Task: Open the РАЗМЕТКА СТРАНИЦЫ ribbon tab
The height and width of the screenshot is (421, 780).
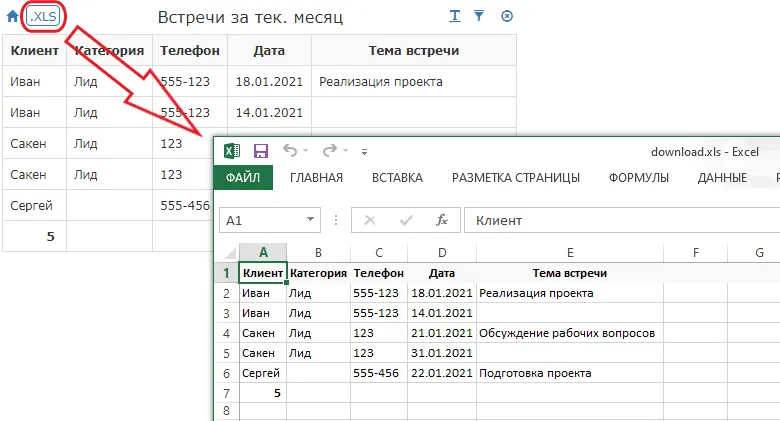Action: [x=516, y=178]
